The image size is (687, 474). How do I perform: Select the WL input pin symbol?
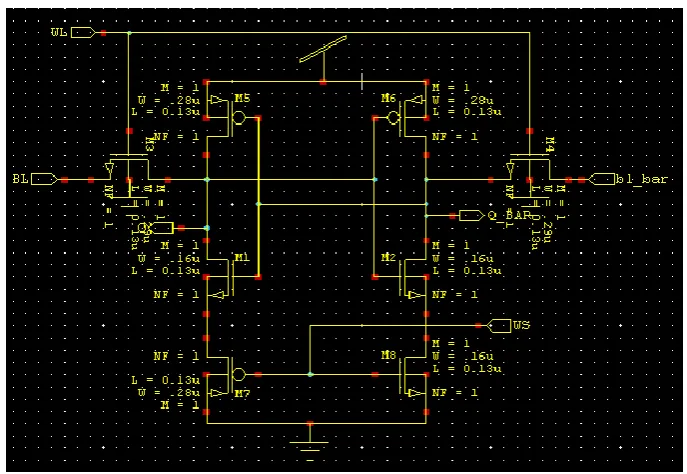point(83,32)
